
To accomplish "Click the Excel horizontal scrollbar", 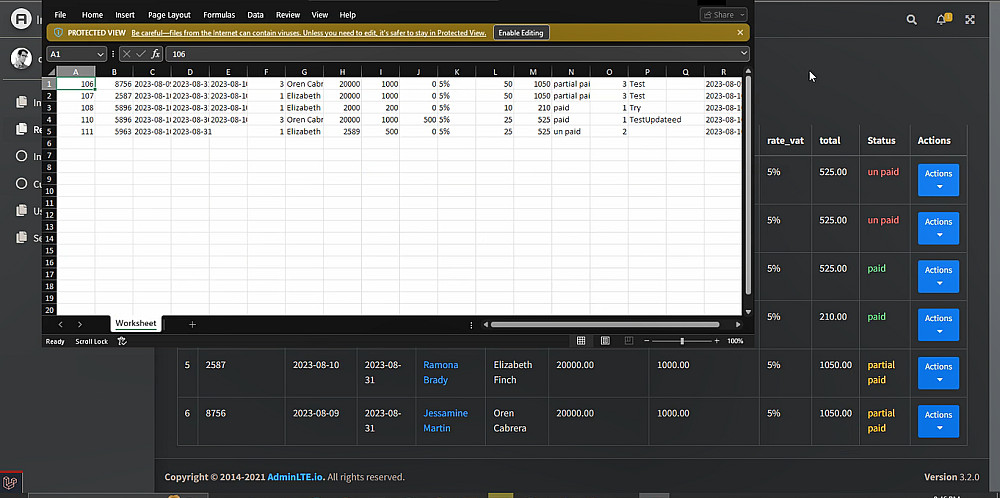I will click(x=605, y=325).
